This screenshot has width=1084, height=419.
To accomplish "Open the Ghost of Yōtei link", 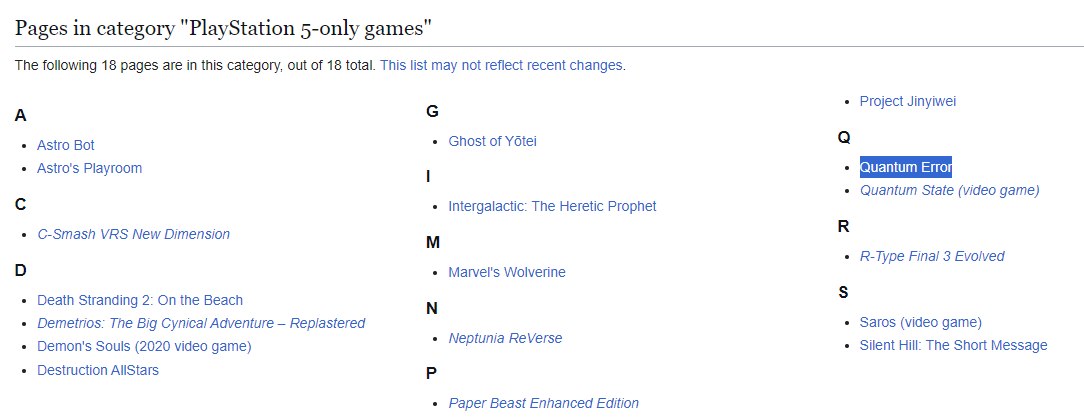I will coord(492,141).
